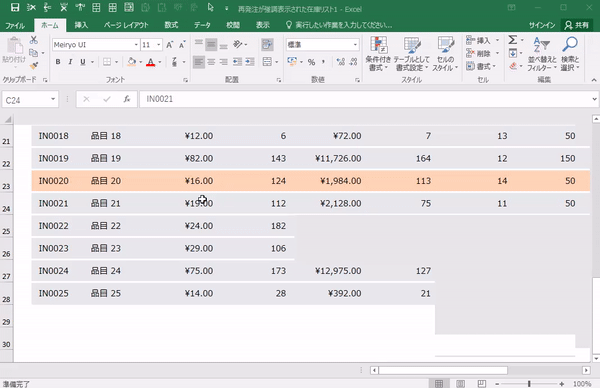Open セルのスタイル cell styles
The image size is (600, 388).
445,54
